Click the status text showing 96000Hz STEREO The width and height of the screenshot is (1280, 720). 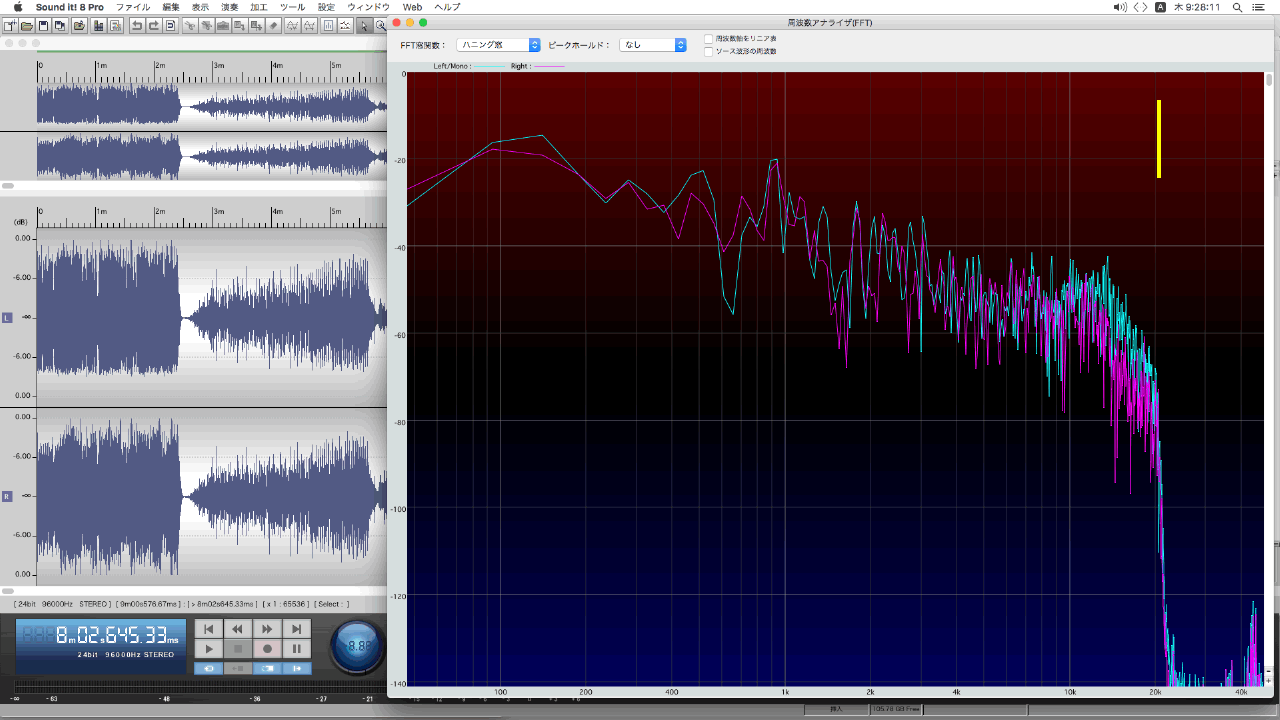point(64,604)
